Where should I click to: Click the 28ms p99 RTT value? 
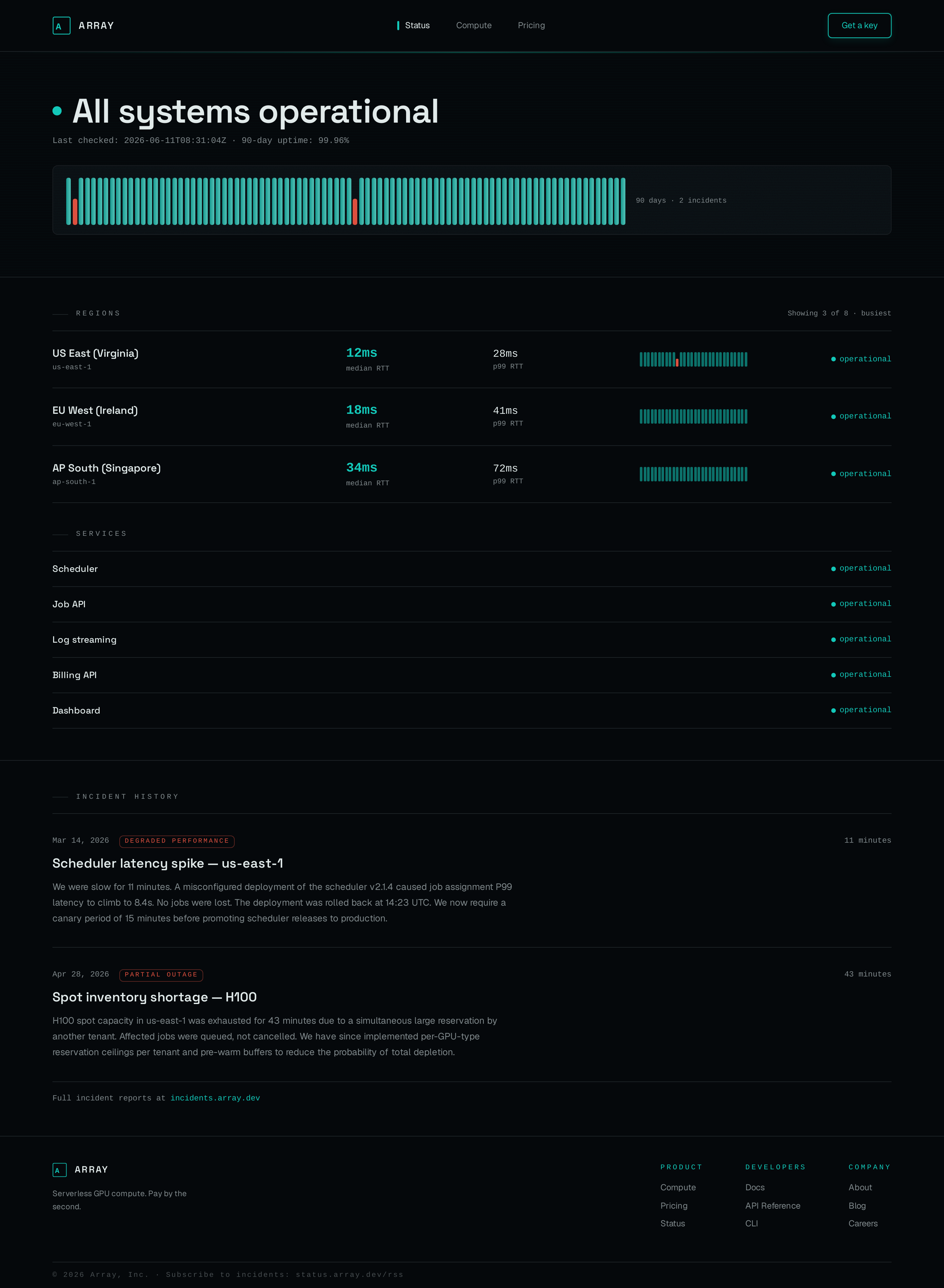tap(505, 354)
